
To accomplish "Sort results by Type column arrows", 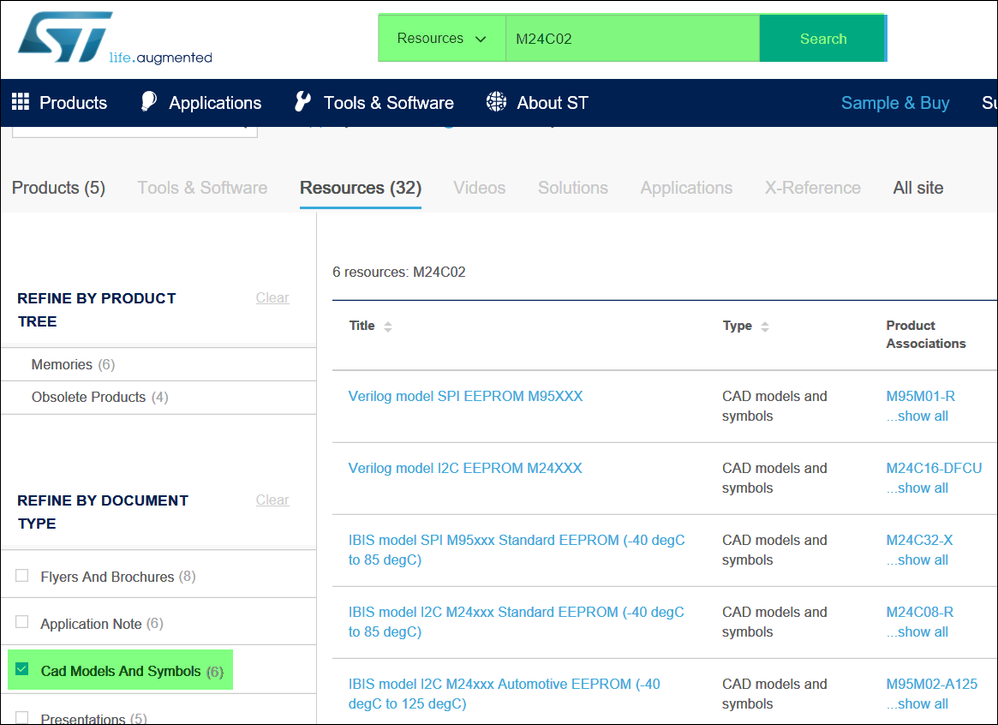I will [x=765, y=327].
